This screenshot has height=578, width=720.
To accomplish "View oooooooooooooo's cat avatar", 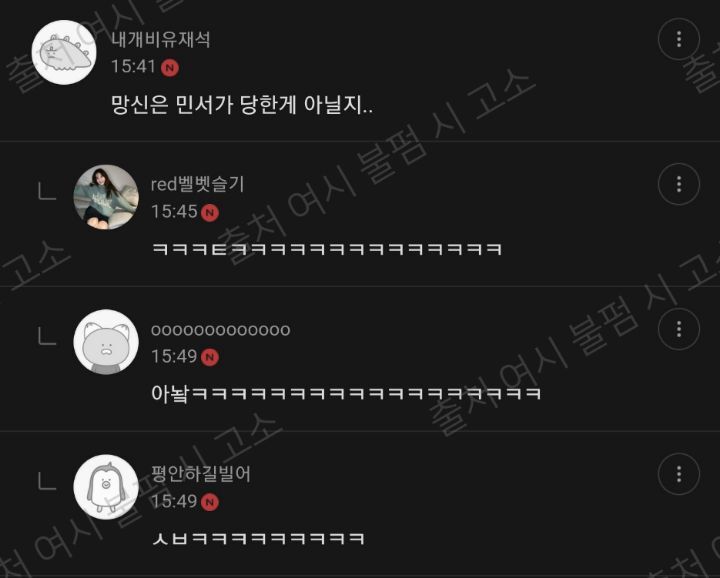I will 106,342.
